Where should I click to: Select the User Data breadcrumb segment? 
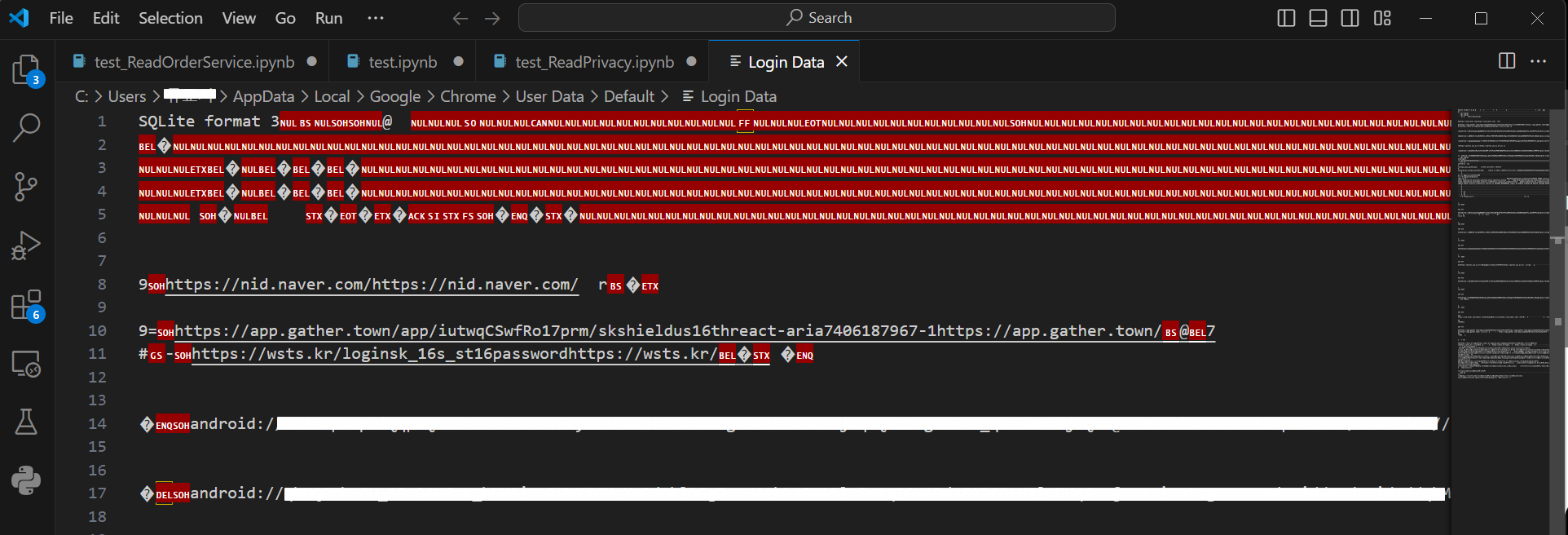coord(549,96)
